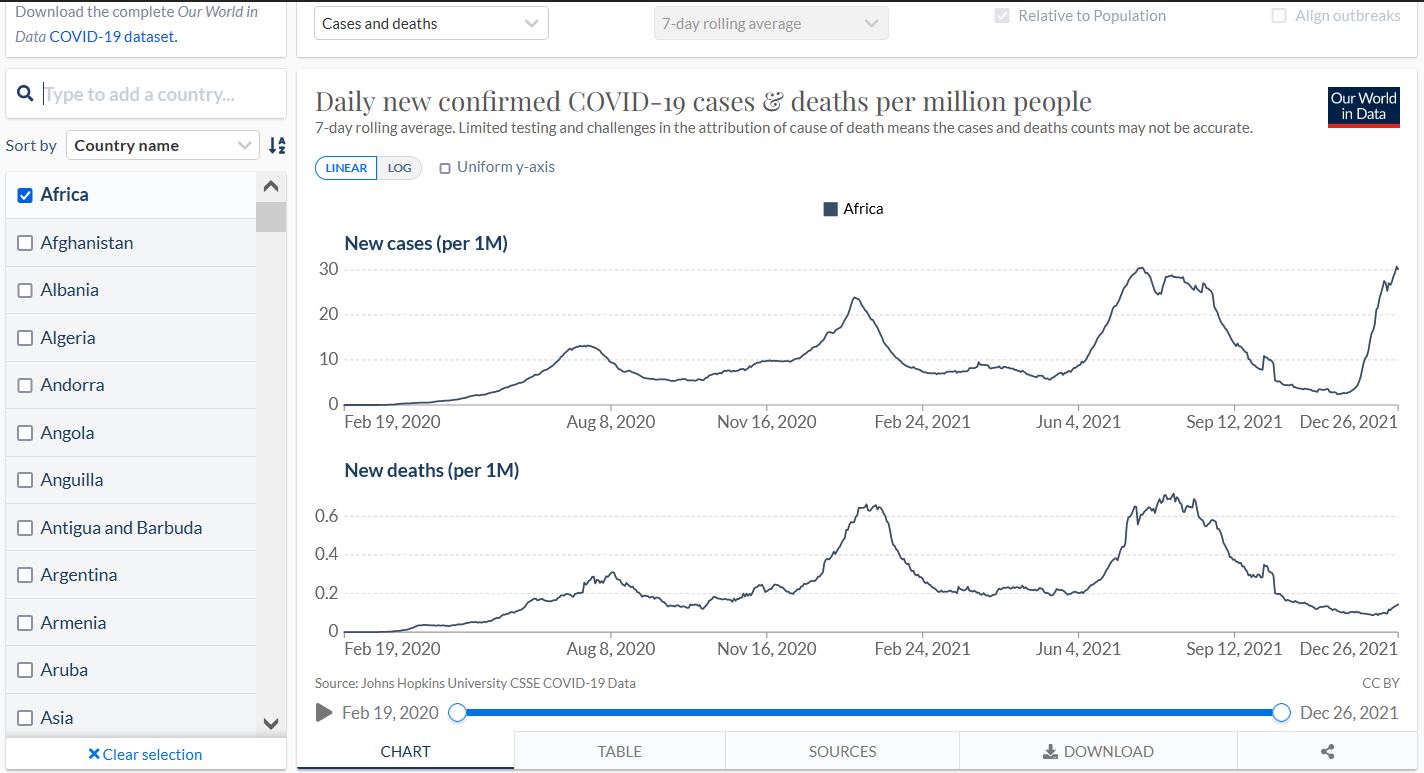Viewport: 1424px width, 773px height.
Task: Click country list scroll up arrow
Action: tap(270, 186)
